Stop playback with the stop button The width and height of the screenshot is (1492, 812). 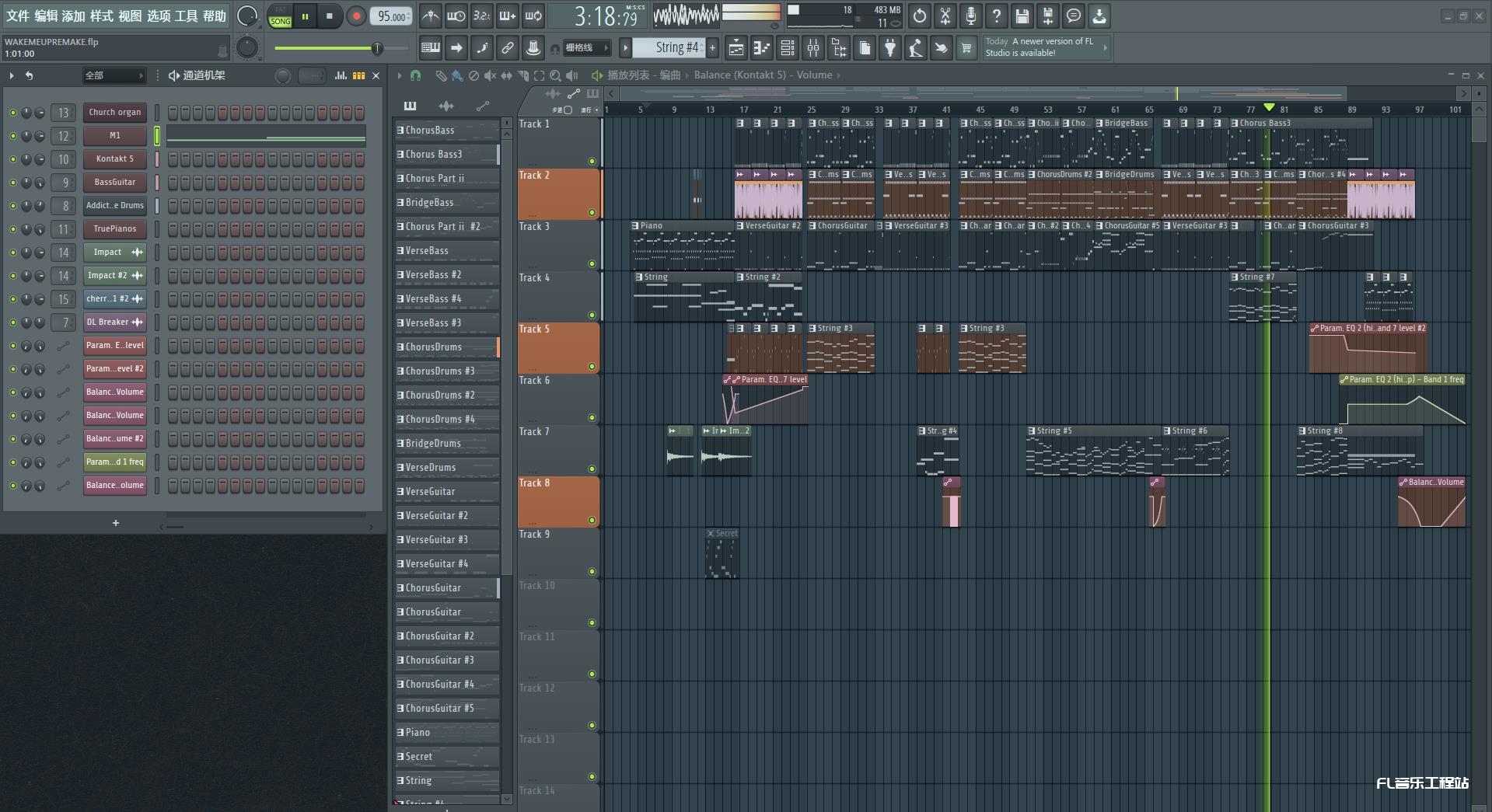click(x=329, y=16)
